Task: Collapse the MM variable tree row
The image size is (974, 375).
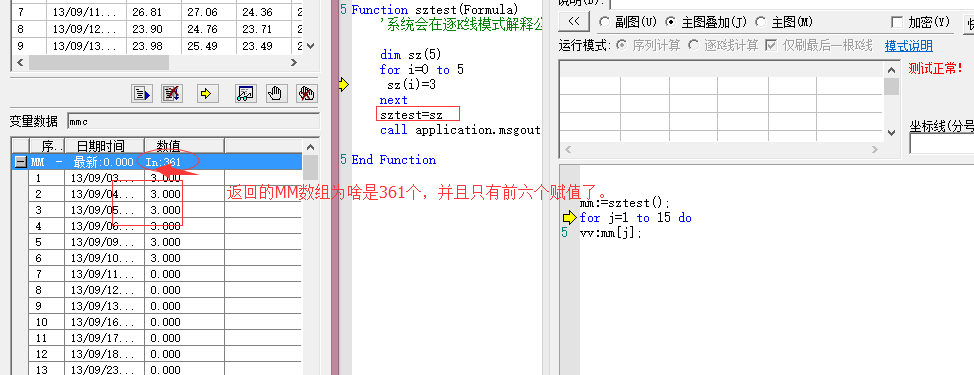Action: (20, 162)
